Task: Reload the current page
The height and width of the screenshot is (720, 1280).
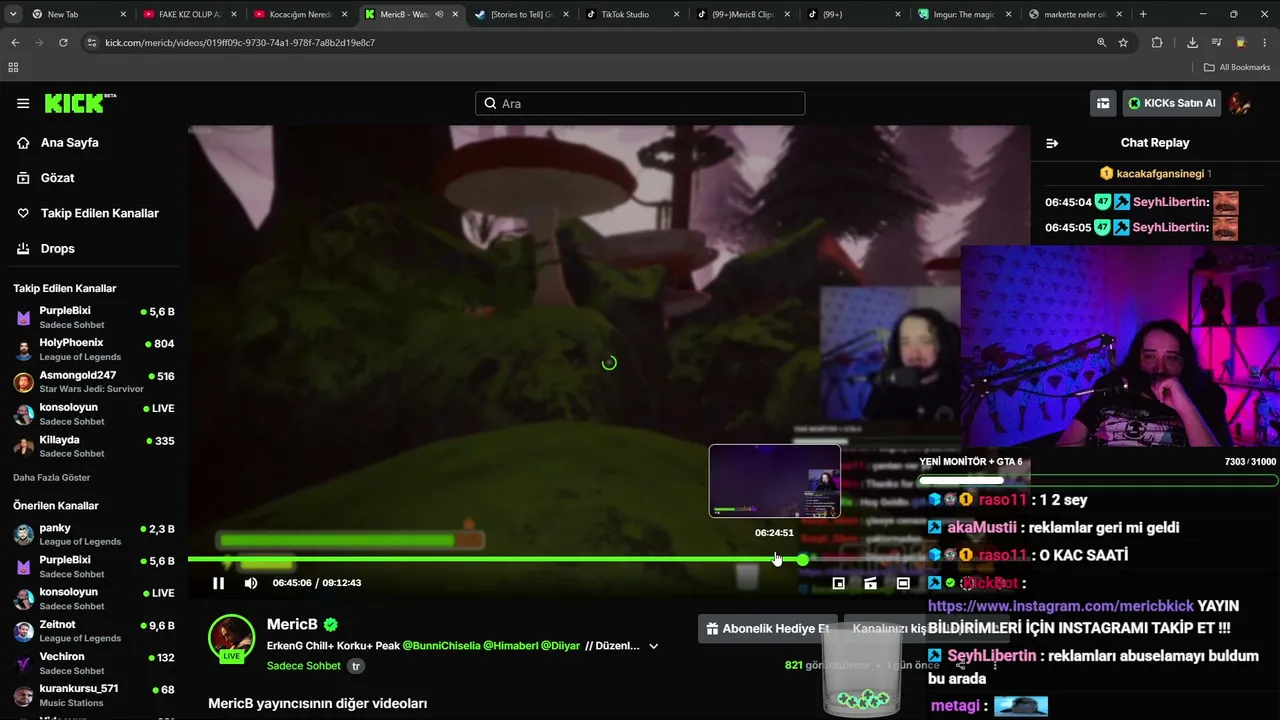Action: click(x=63, y=43)
